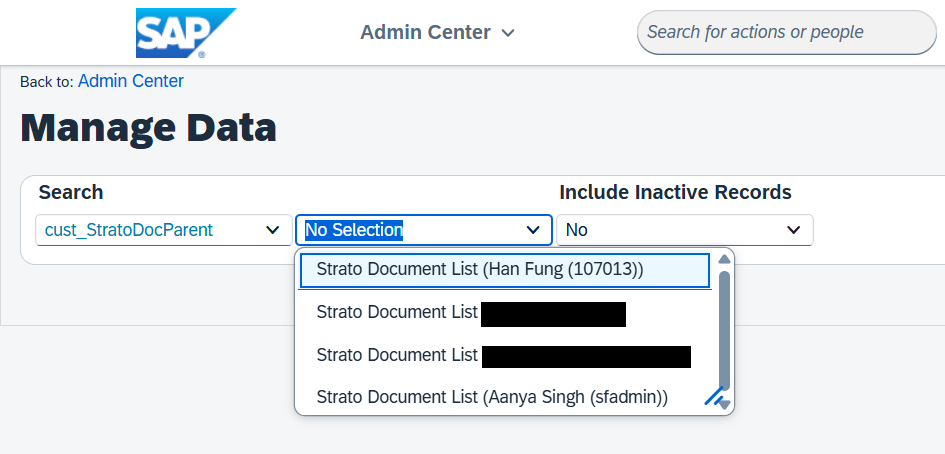Select Strato Document List (Aanya Singh (sfadmin))

[492, 397]
